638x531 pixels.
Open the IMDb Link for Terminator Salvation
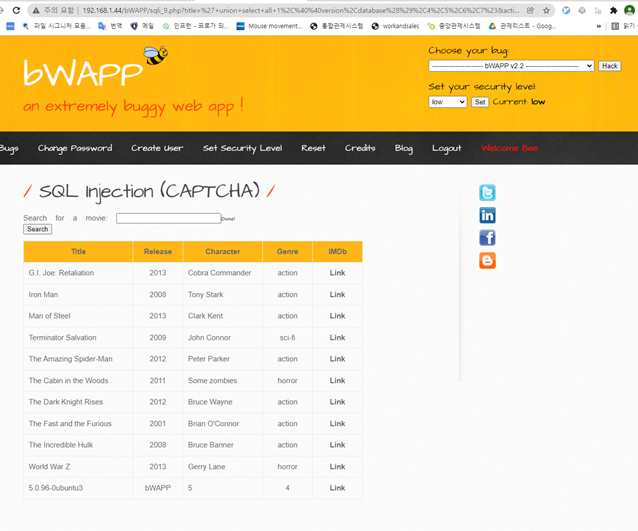tap(337, 338)
